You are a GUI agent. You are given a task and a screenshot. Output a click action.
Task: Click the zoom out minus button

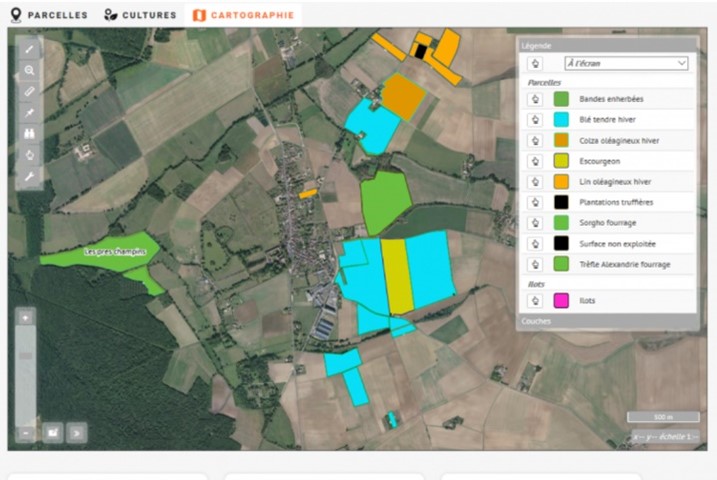[26, 433]
